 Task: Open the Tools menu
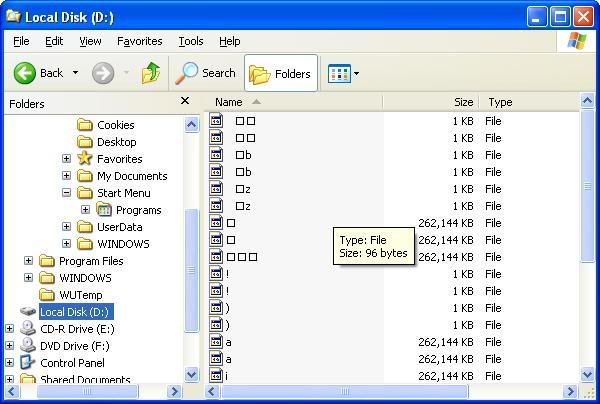coord(191,41)
